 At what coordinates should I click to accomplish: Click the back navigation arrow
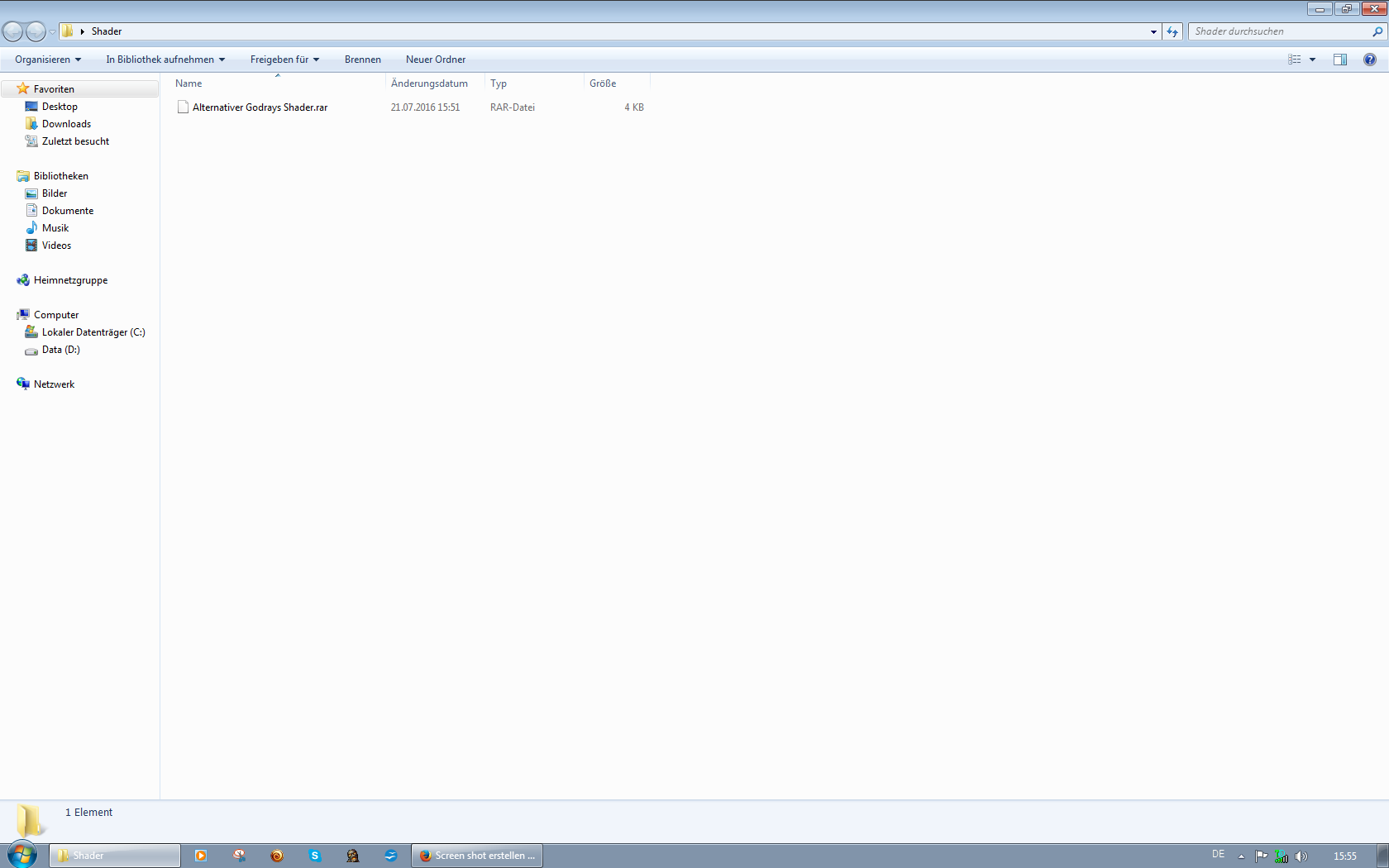point(13,31)
